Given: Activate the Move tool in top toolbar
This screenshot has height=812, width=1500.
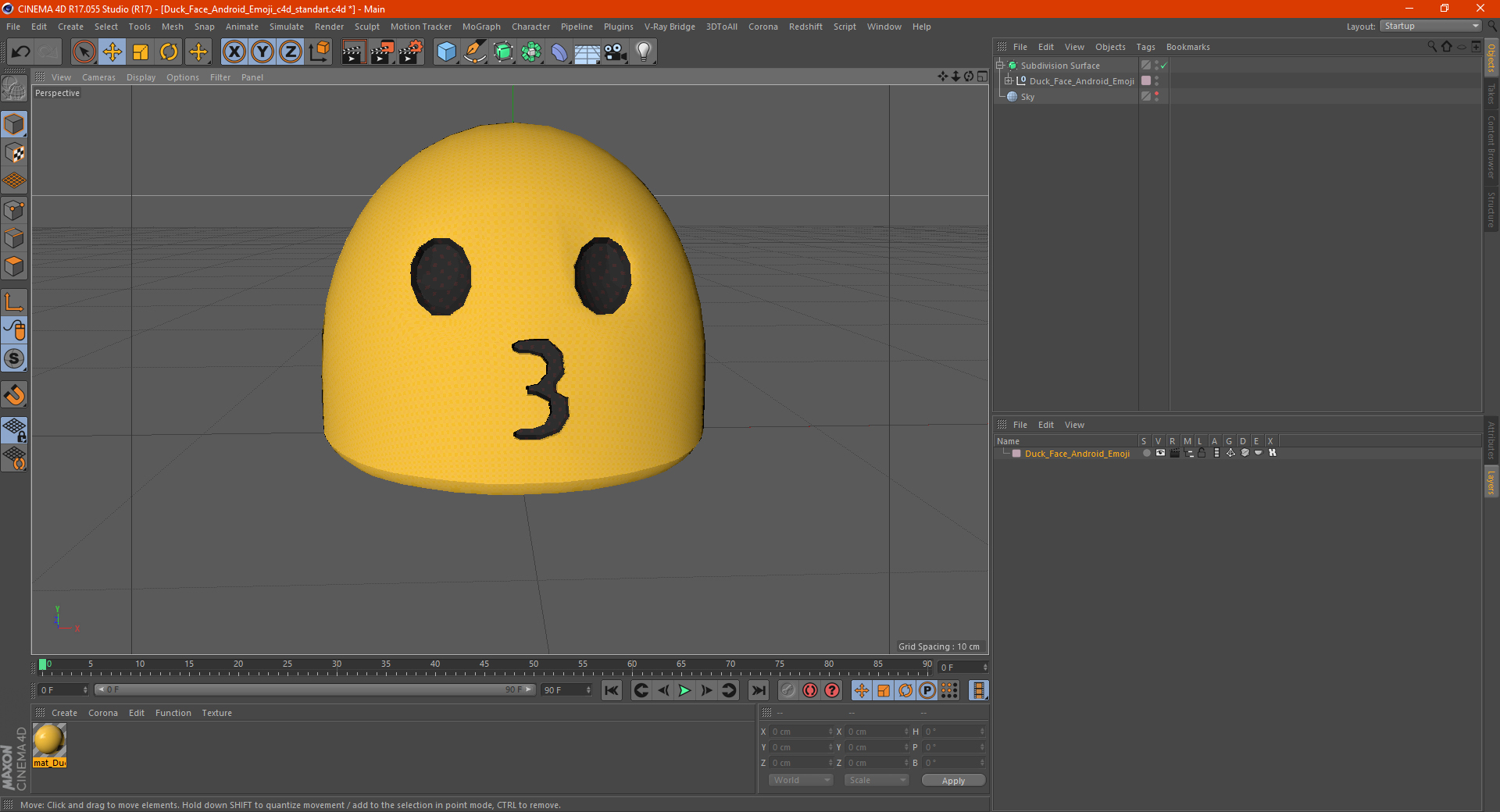Looking at the screenshot, I should coord(112,52).
